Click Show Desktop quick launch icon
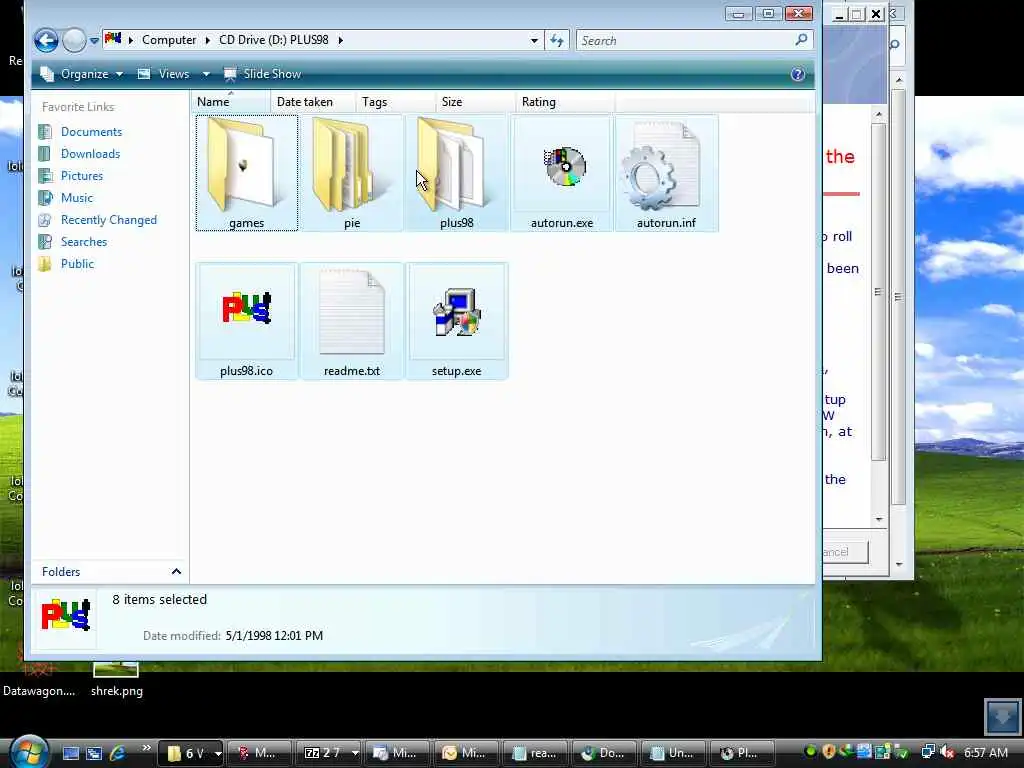Image resolution: width=1024 pixels, height=768 pixels. (71, 753)
